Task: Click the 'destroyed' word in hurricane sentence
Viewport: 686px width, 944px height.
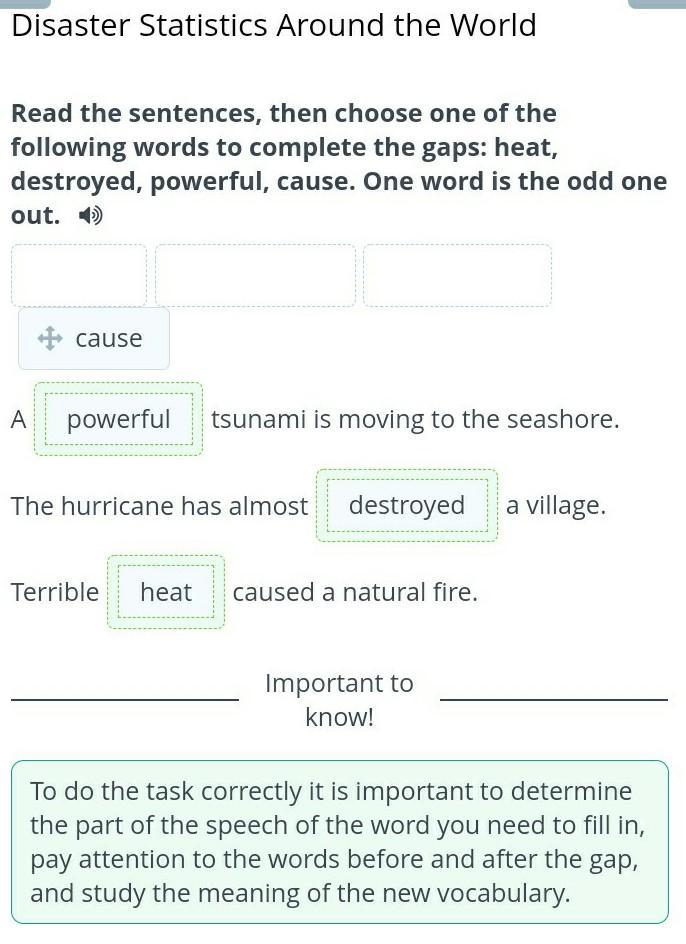Action: pos(407,505)
